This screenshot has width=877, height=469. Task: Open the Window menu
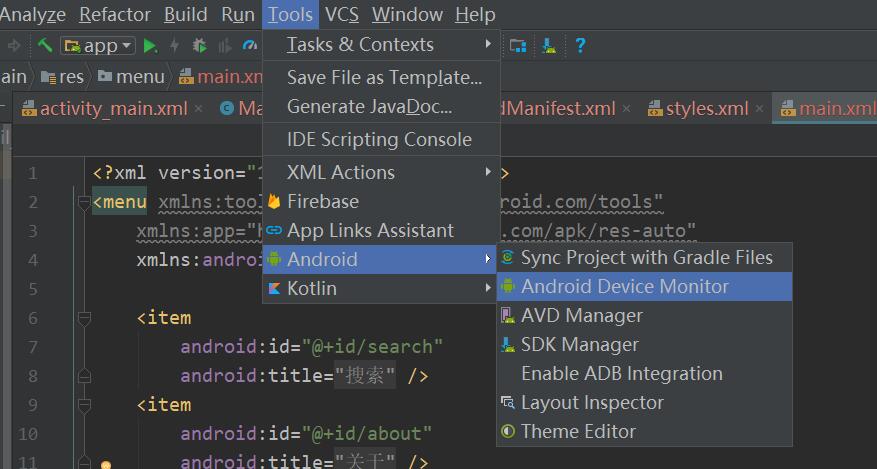(407, 15)
